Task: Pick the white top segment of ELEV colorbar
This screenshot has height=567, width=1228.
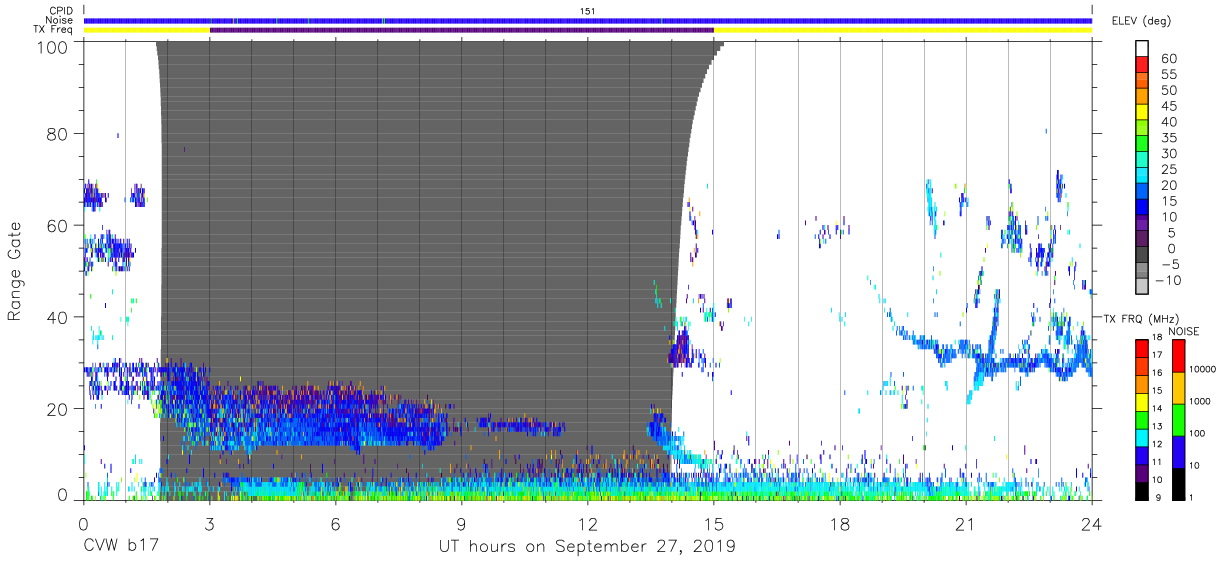Action: tap(1142, 49)
